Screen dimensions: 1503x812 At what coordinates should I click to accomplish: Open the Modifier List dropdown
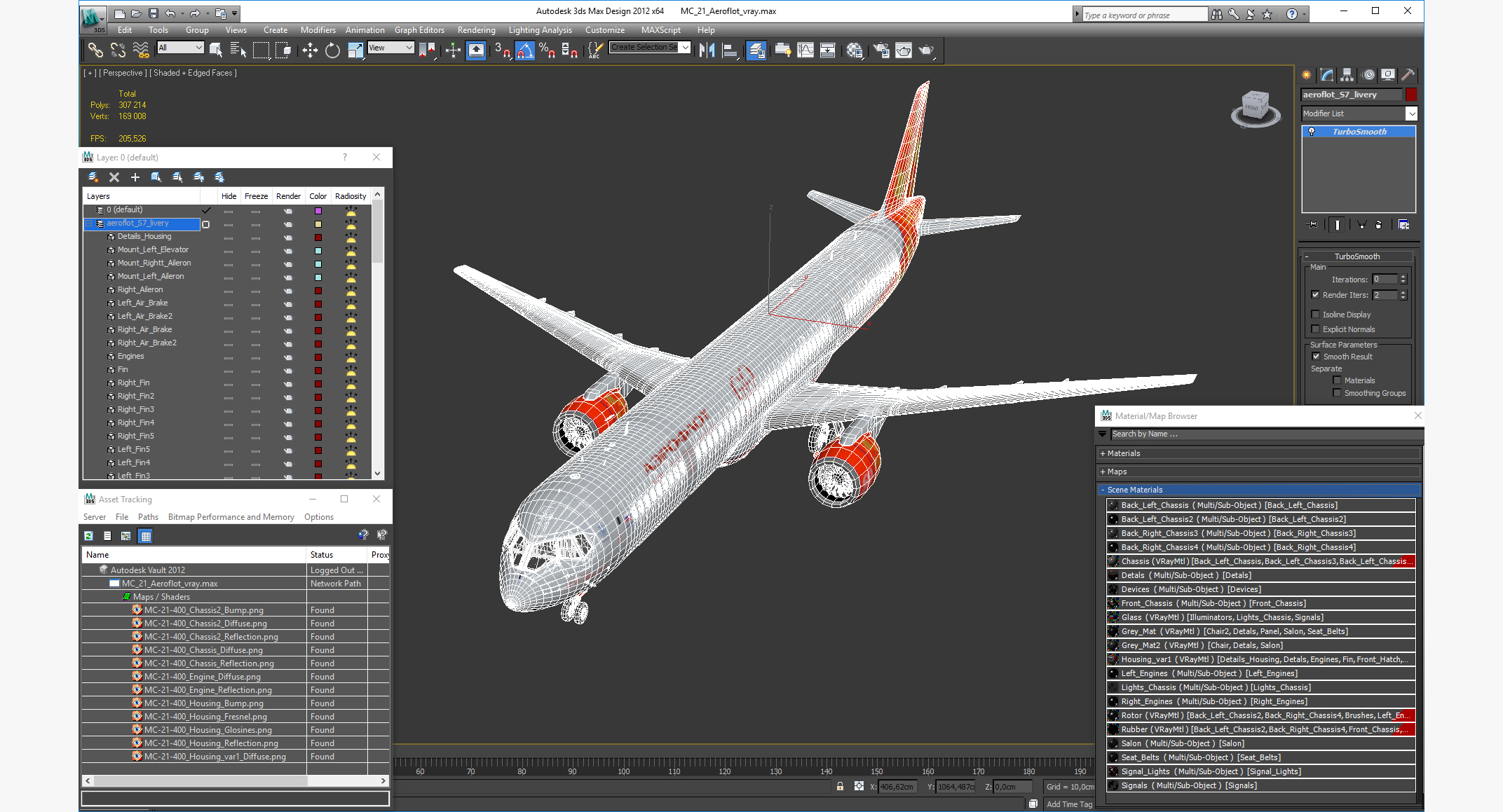coord(1412,113)
